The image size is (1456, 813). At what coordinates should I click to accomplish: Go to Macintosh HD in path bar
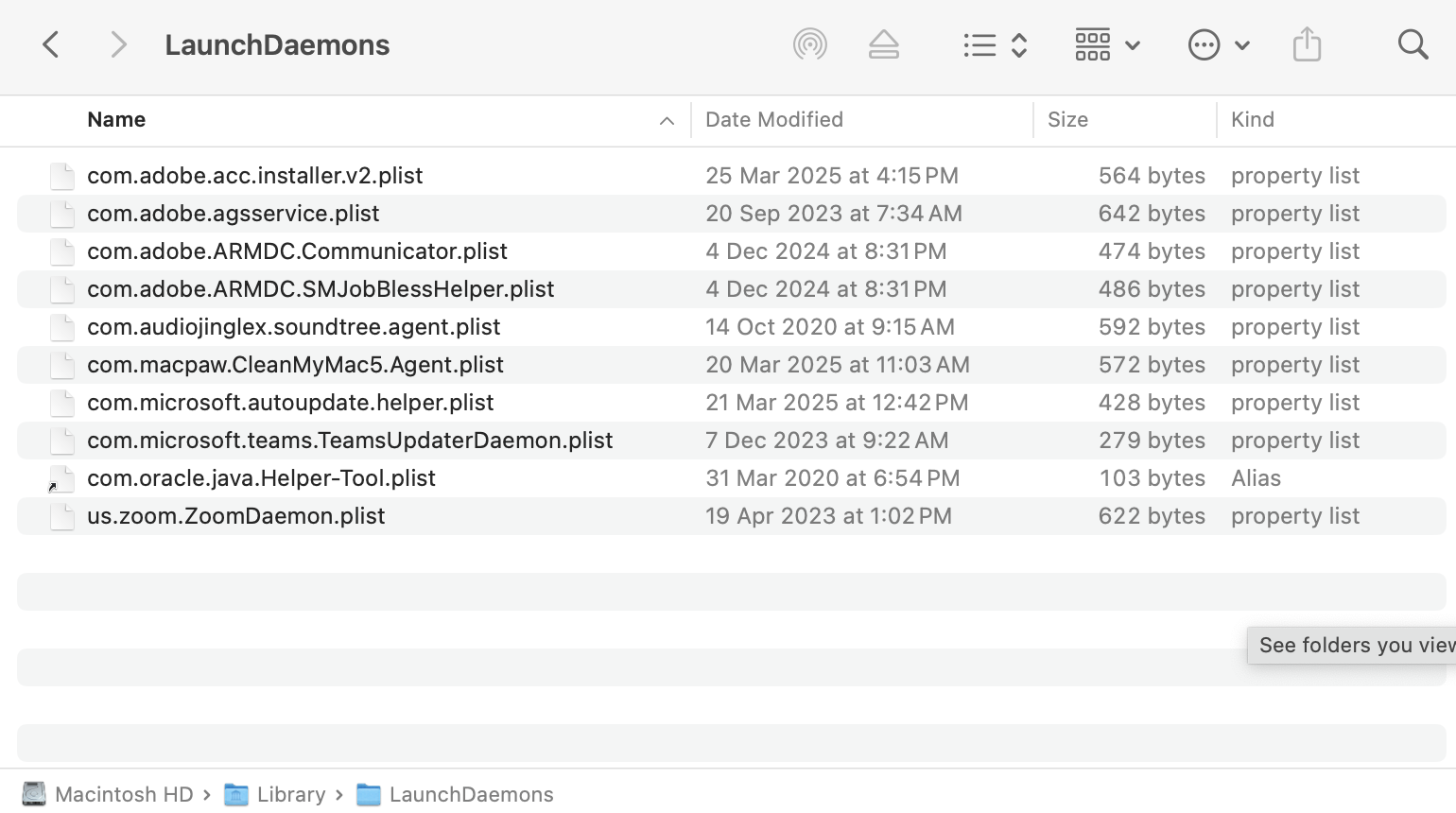pyautogui.click(x=123, y=794)
